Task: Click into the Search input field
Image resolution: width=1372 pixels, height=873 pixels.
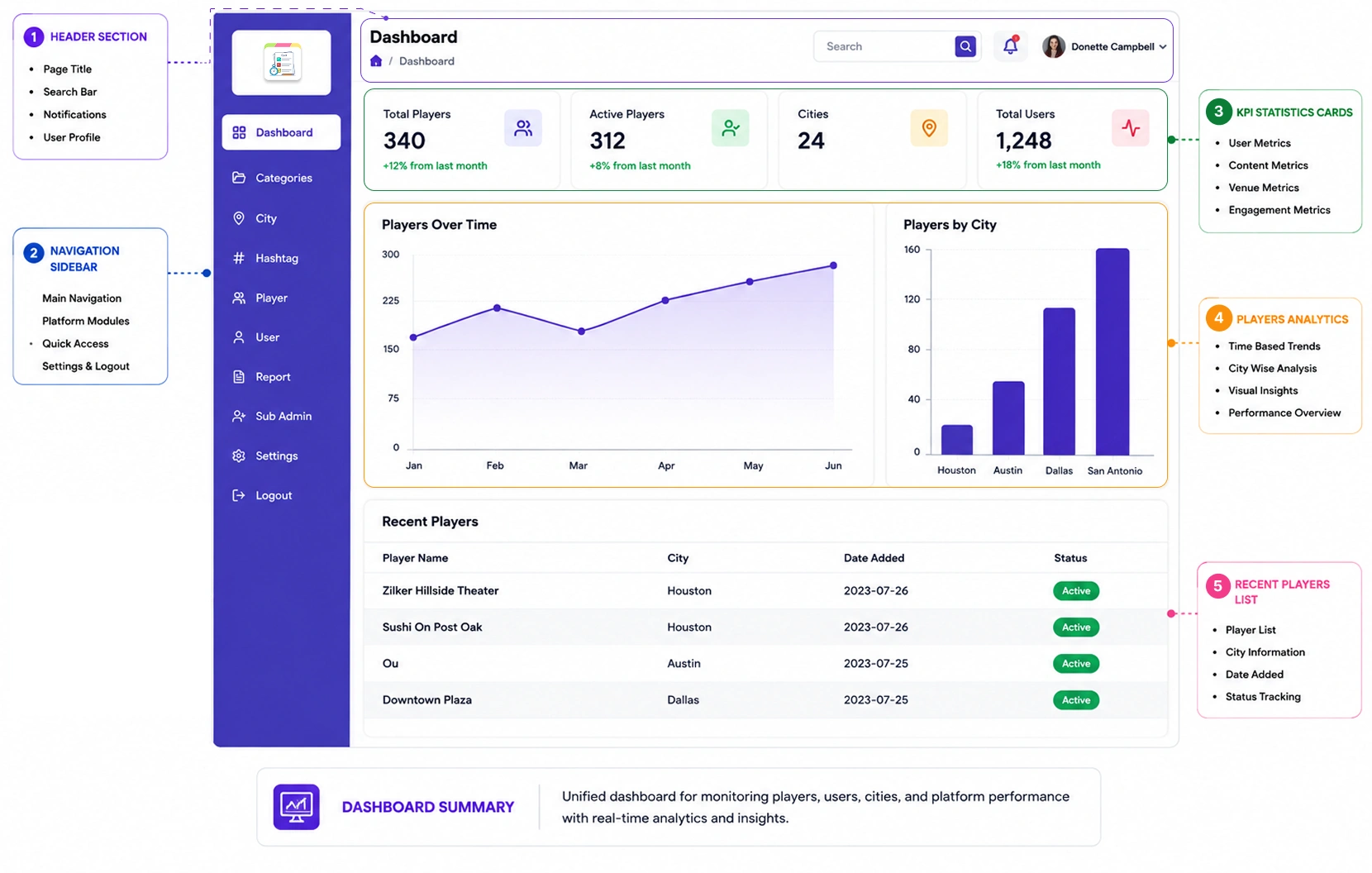Action: (884, 46)
